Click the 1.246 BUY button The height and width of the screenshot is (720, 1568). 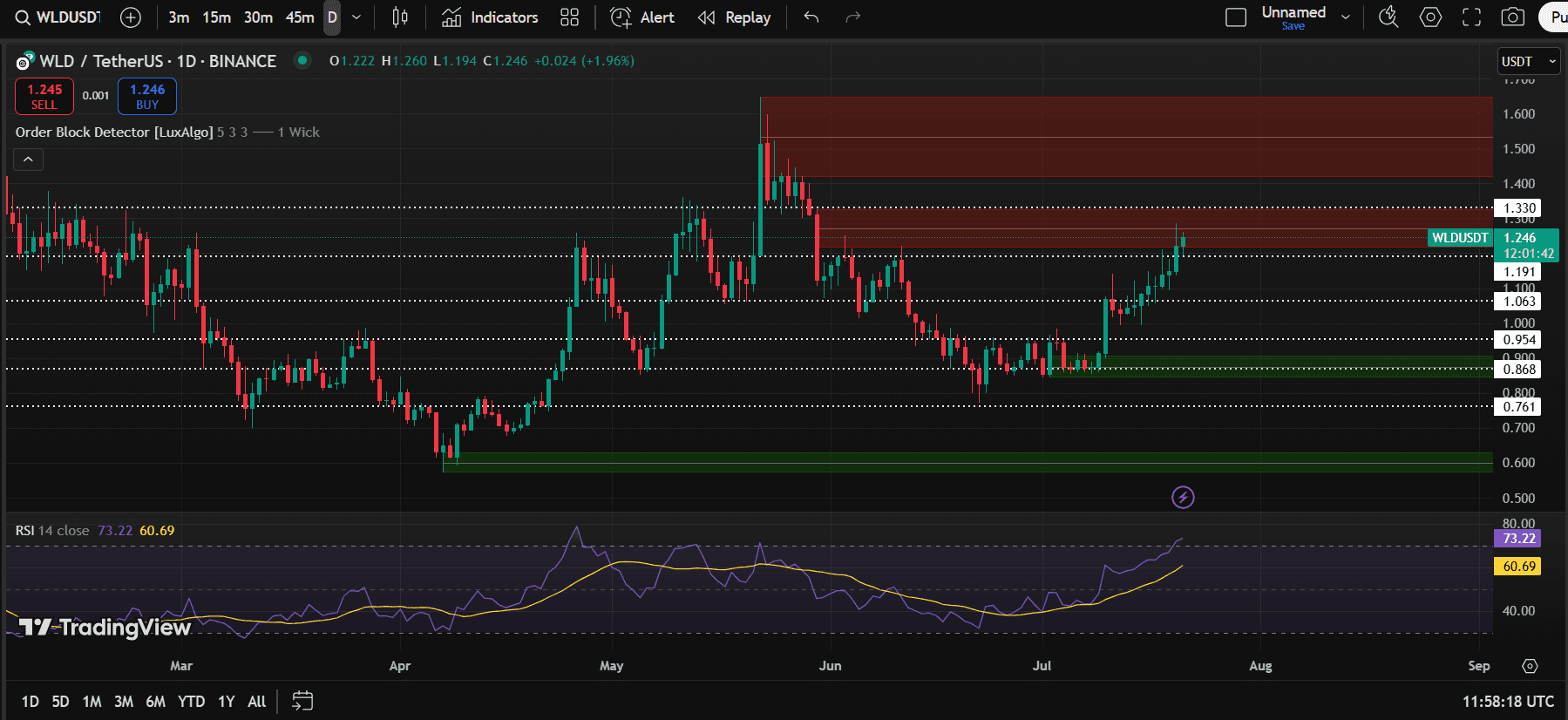pos(147,96)
